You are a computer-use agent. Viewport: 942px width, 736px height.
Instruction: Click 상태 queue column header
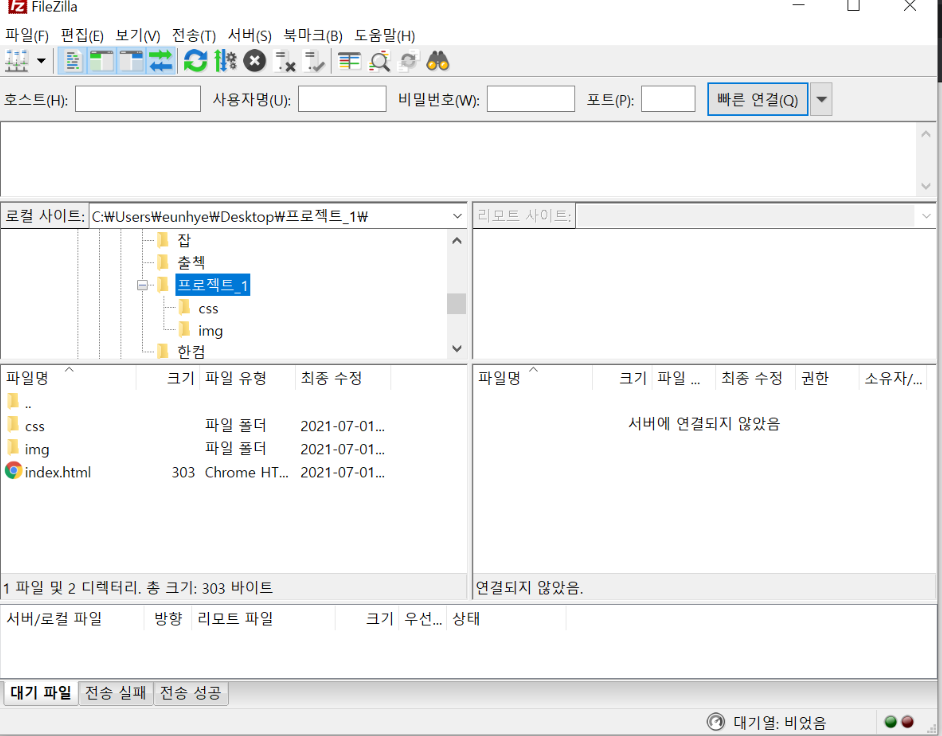point(506,618)
